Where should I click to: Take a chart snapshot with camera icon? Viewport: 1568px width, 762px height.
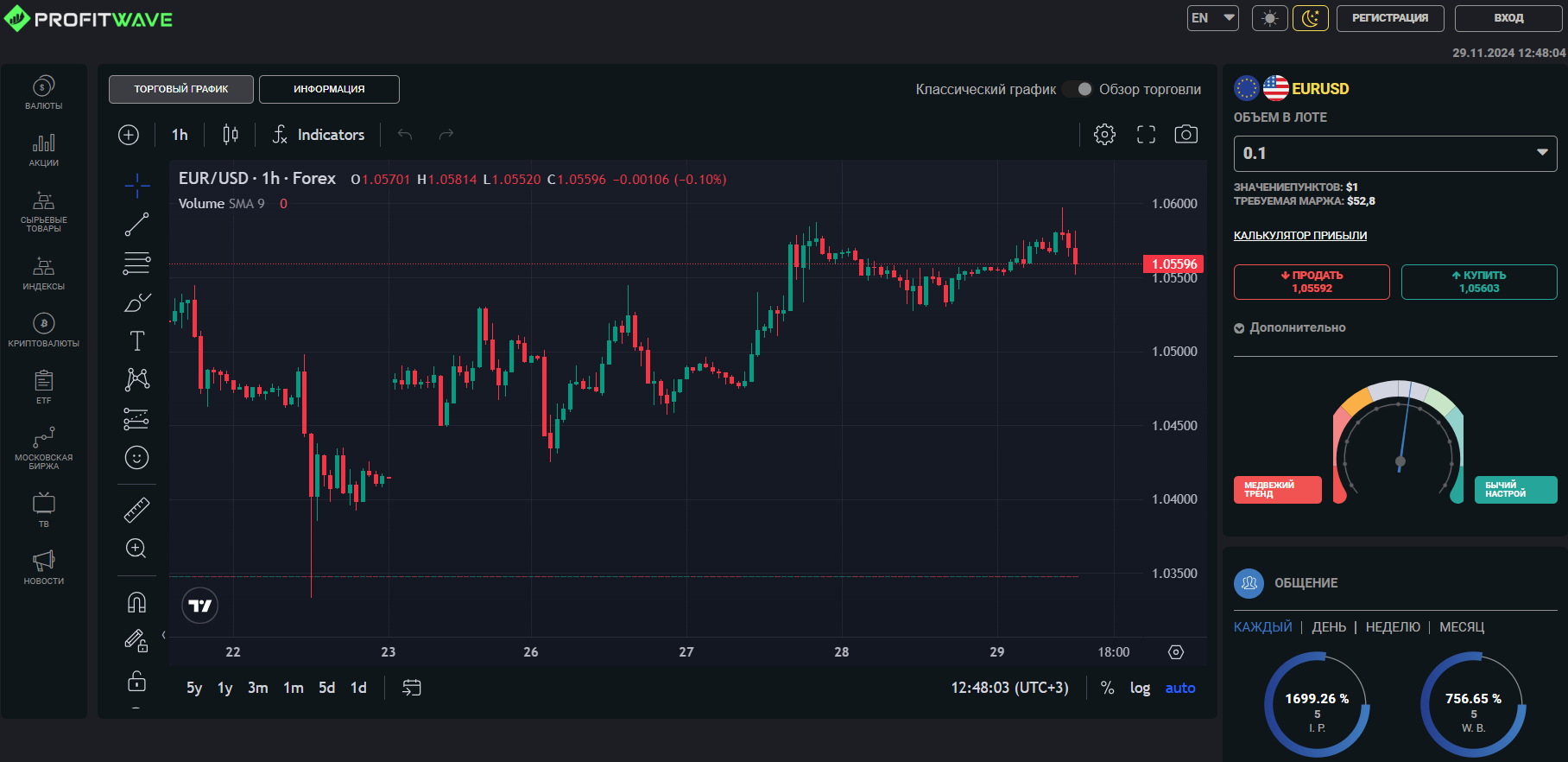pos(1185,135)
